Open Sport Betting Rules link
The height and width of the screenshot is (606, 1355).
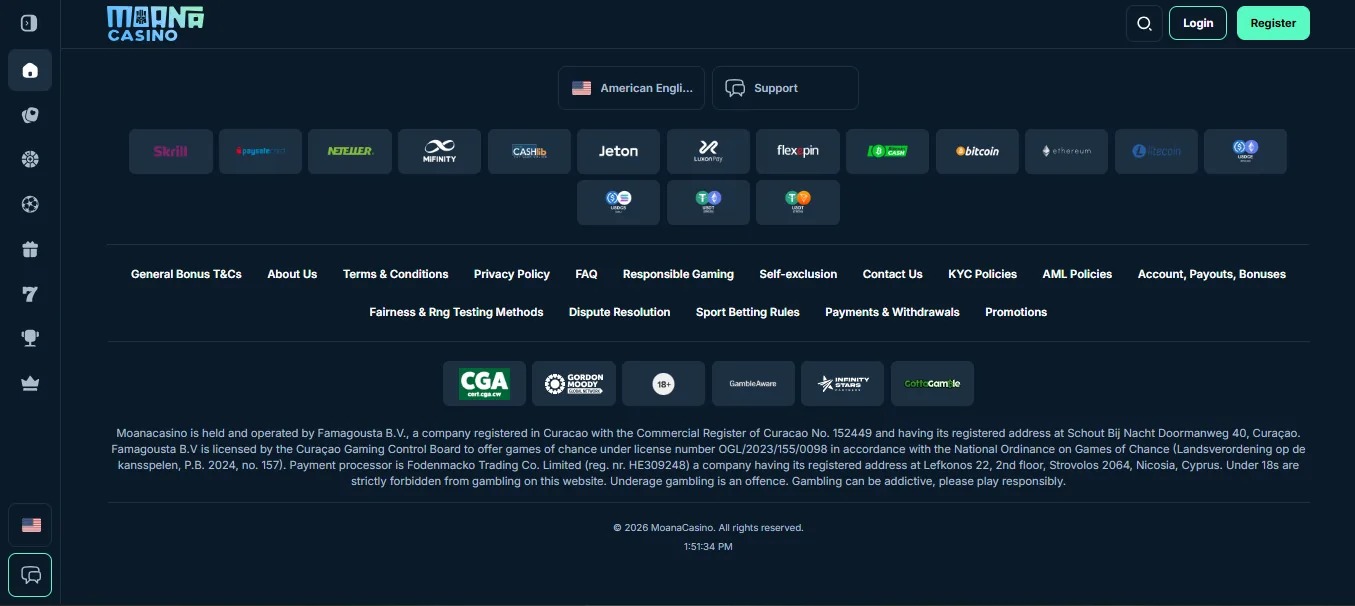pyautogui.click(x=748, y=312)
